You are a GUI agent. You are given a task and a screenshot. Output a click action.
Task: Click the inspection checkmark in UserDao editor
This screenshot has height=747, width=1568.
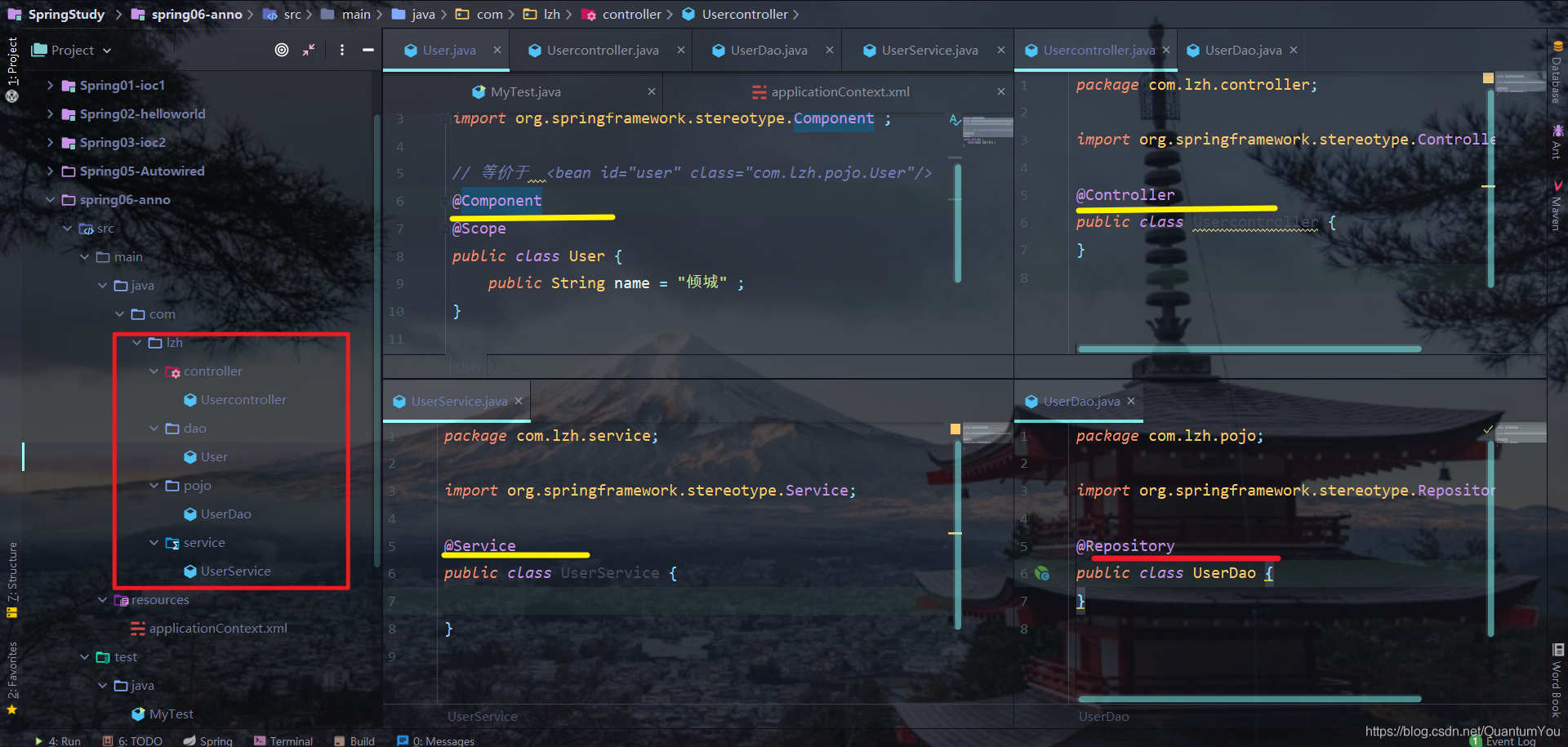1488,429
